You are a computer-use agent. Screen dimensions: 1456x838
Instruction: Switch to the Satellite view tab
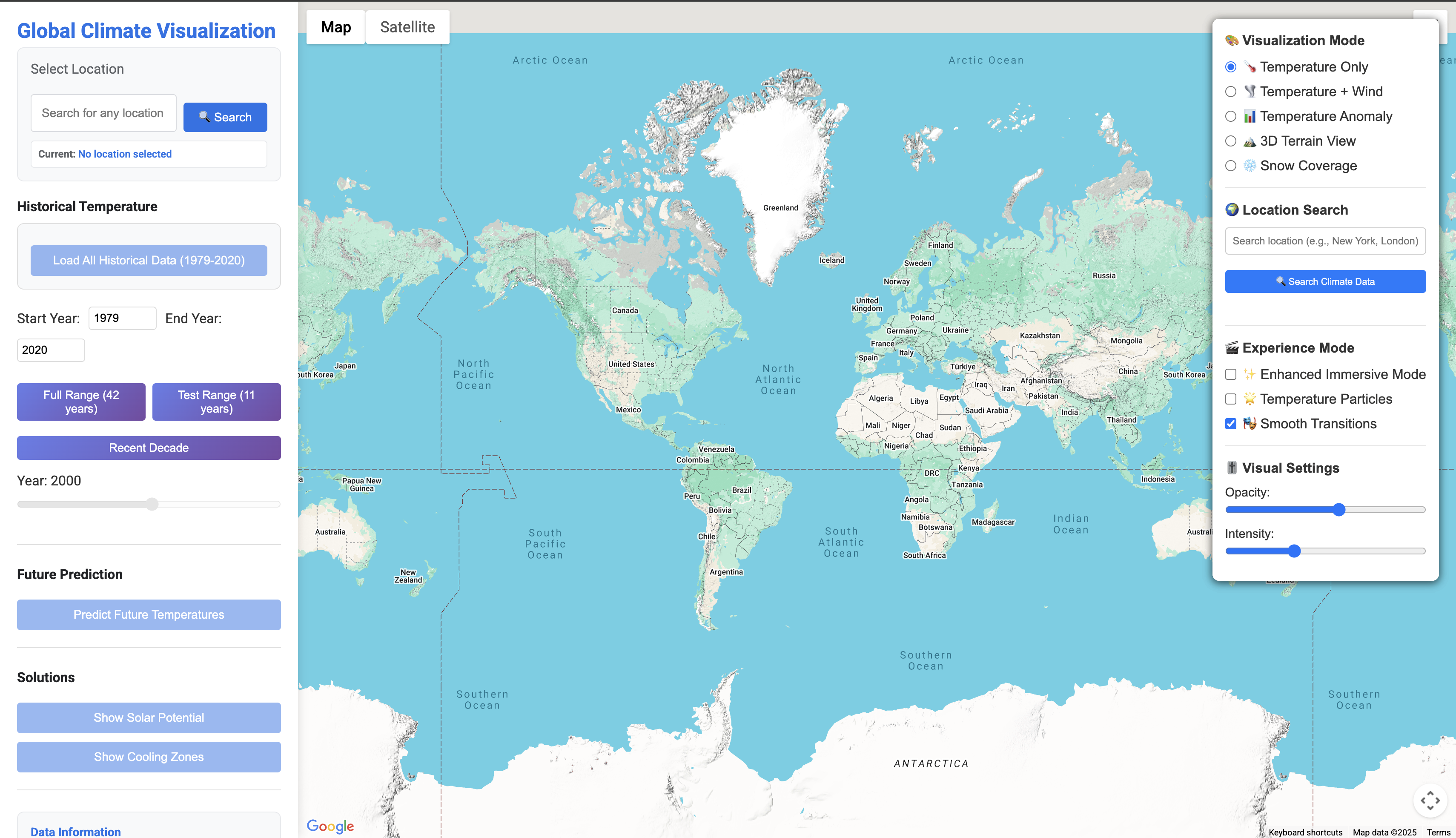(x=407, y=26)
